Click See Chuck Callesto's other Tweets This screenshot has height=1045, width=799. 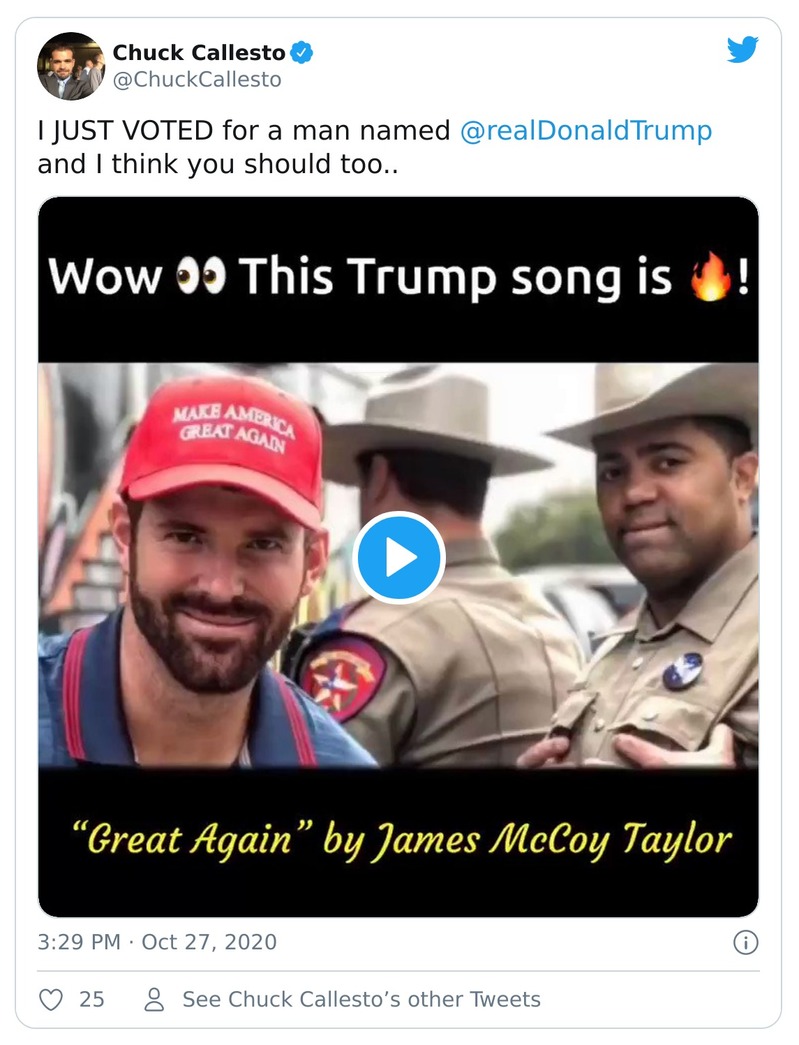coord(360,999)
